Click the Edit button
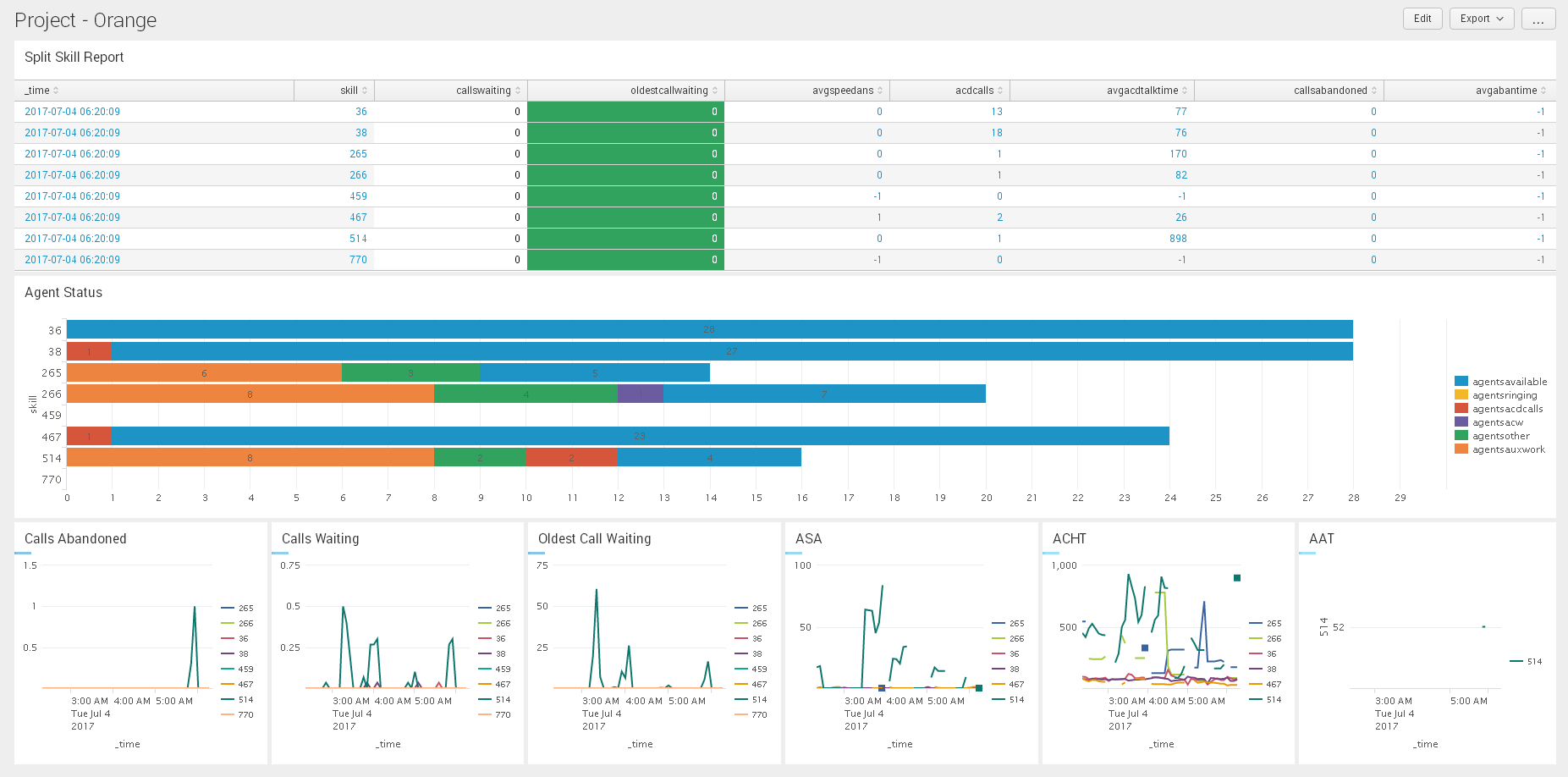 coord(1422,19)
